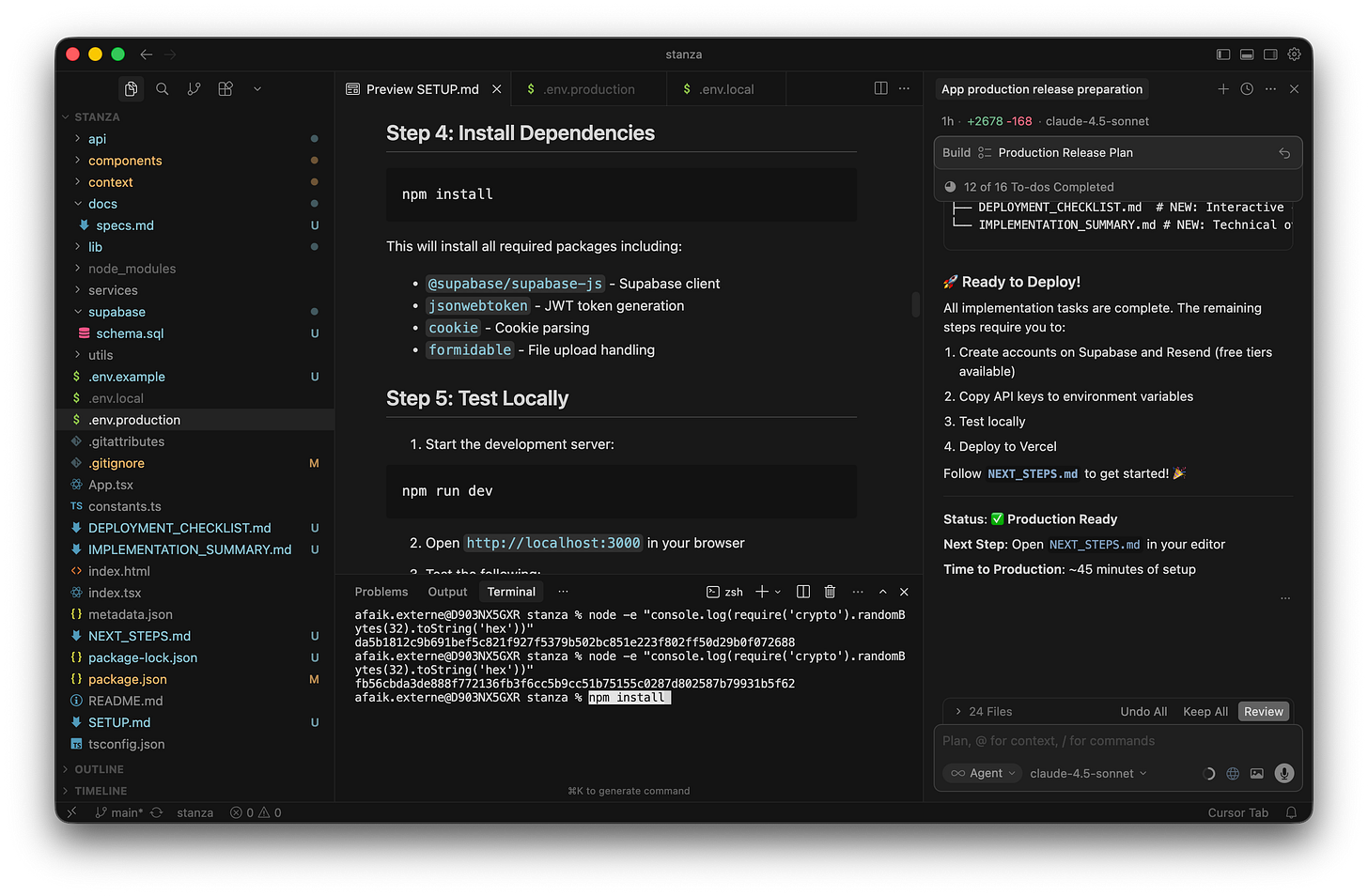Open the Agent mode dropdown
The width and height of the screenshot is (1368, 896).
click(x=981, y=773)
